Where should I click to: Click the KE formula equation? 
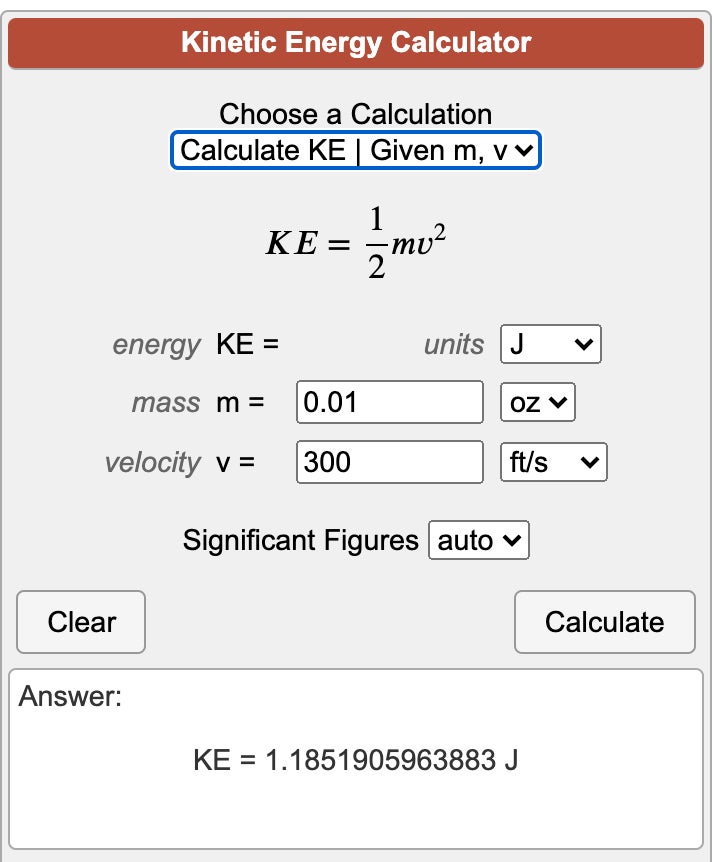click(x=355, y=244)
